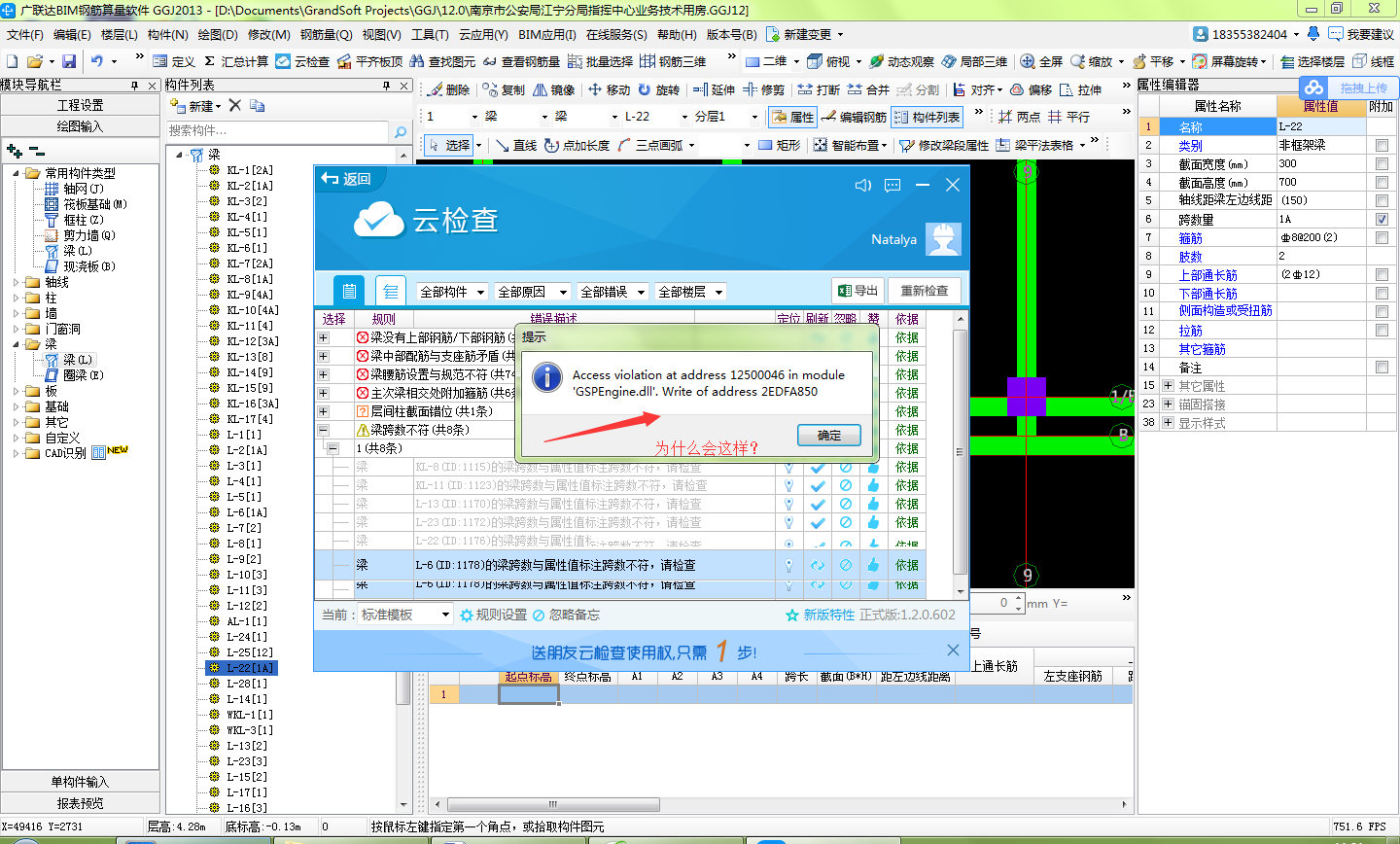Click 镜像 mirror tool
Viewport: 1400px width, 844px height.
553,89
